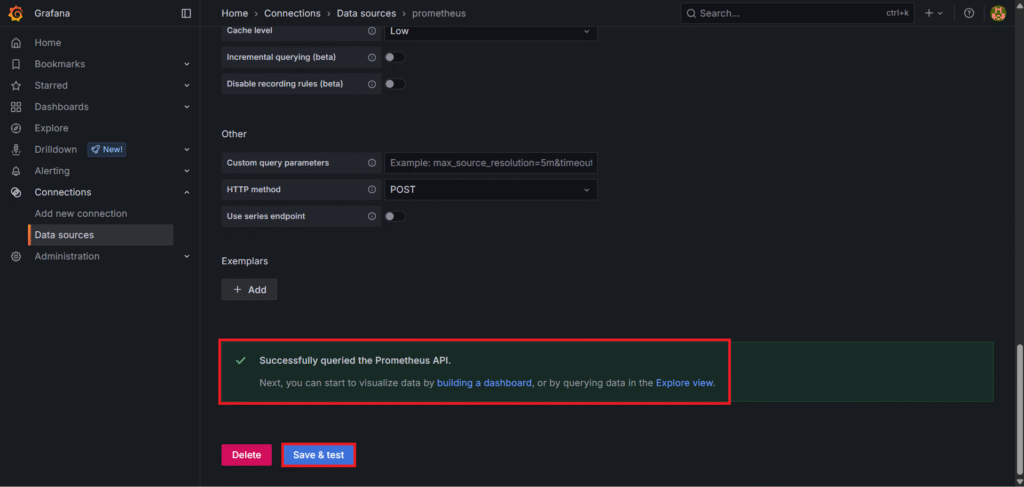
Task: Toggle Use series endpoint switch
Action: tap(394, 216)
